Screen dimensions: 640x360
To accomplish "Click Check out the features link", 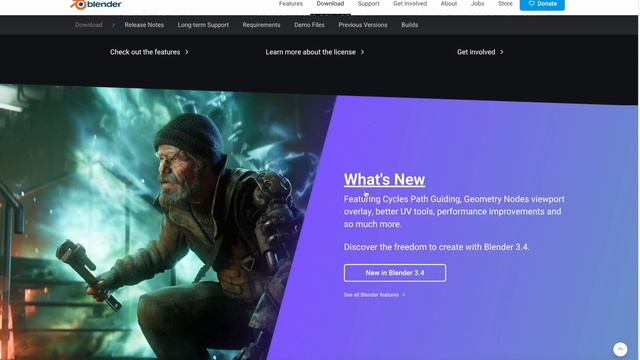I will [x=149, y=52].
